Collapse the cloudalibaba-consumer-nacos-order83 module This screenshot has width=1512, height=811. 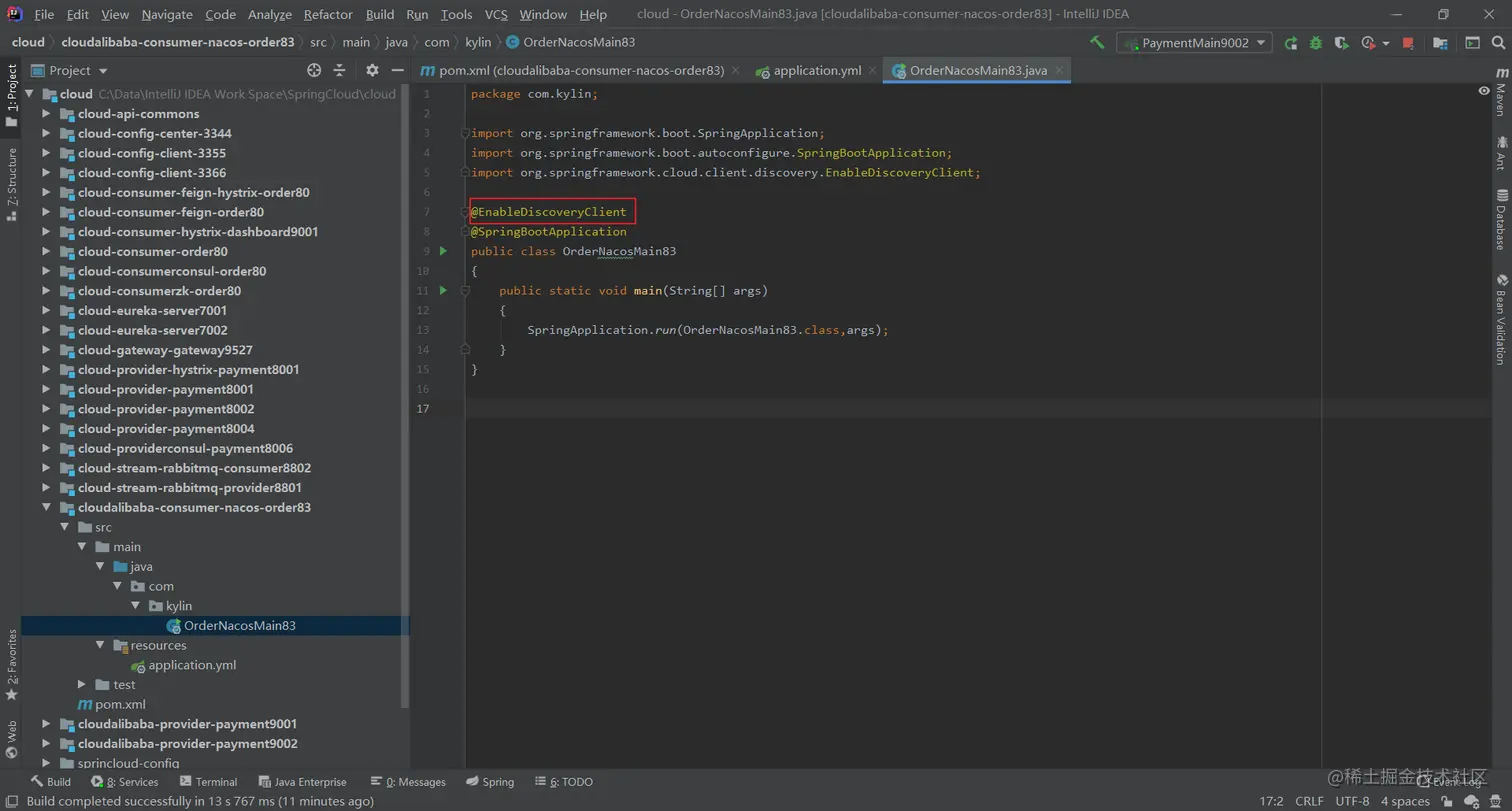(x=46, y=507)
